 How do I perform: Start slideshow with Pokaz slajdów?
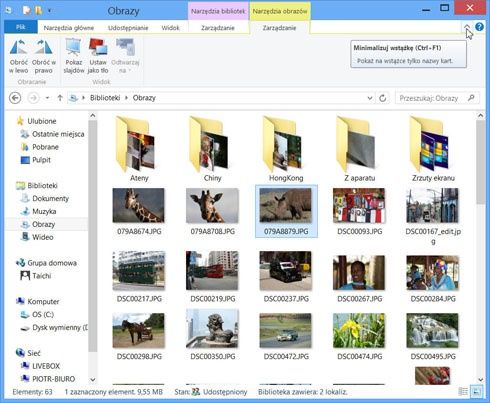click(x=74, y=56)
